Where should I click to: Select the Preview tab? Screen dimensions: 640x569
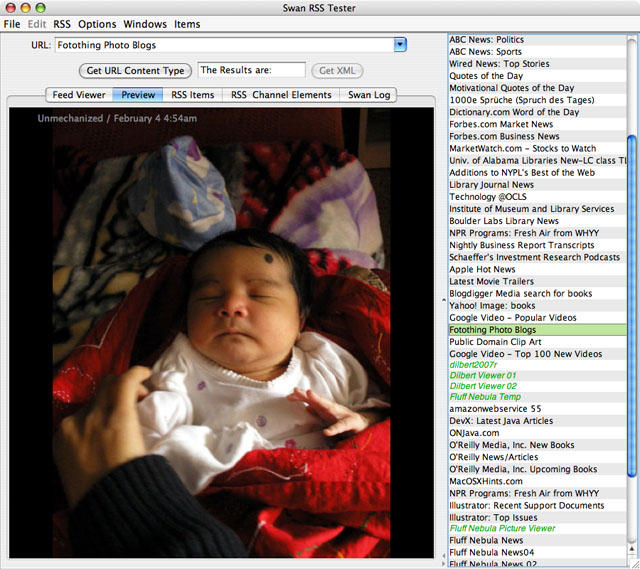pos(138,95)
